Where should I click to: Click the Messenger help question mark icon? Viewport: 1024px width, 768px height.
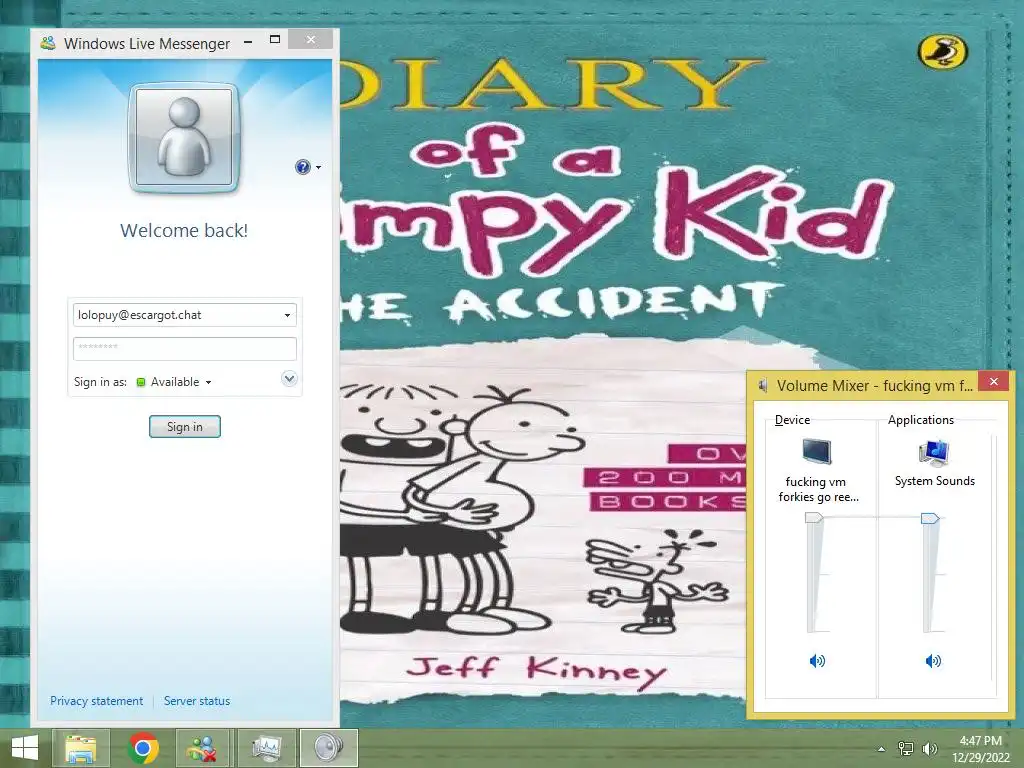coord(302,167)
